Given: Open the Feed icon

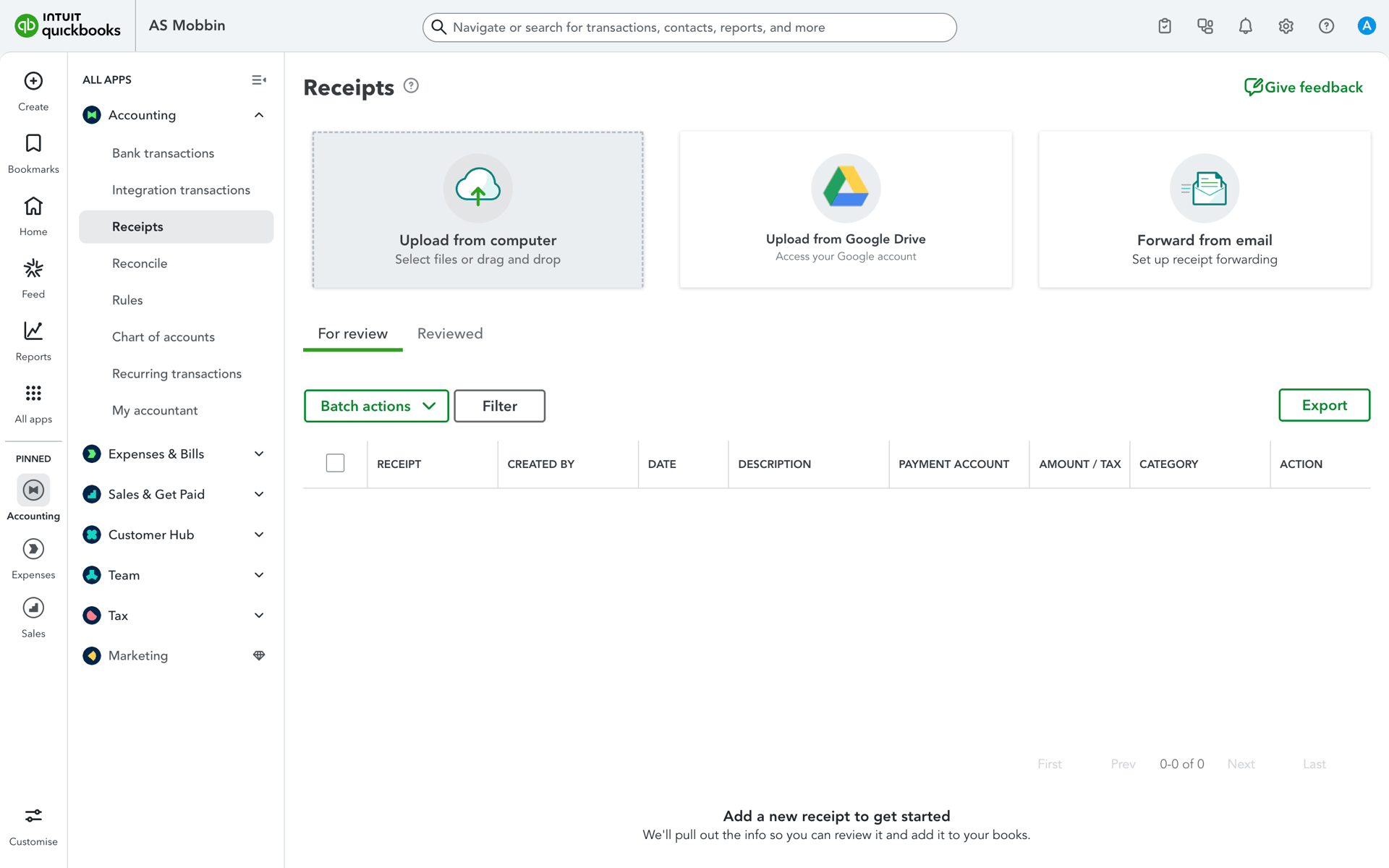Looking at the screenshot, I should pyautogui.click(x=33, y=268).
